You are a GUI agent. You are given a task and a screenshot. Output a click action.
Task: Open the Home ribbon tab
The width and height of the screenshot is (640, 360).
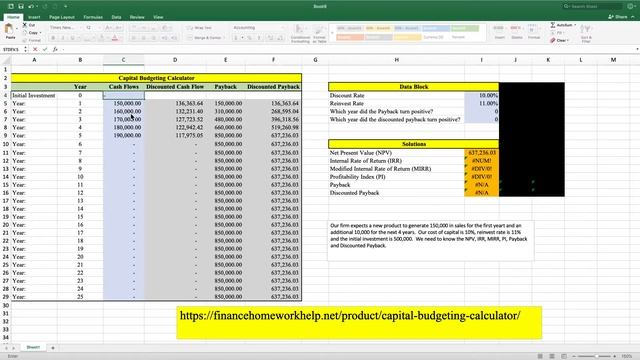(13, 17)
